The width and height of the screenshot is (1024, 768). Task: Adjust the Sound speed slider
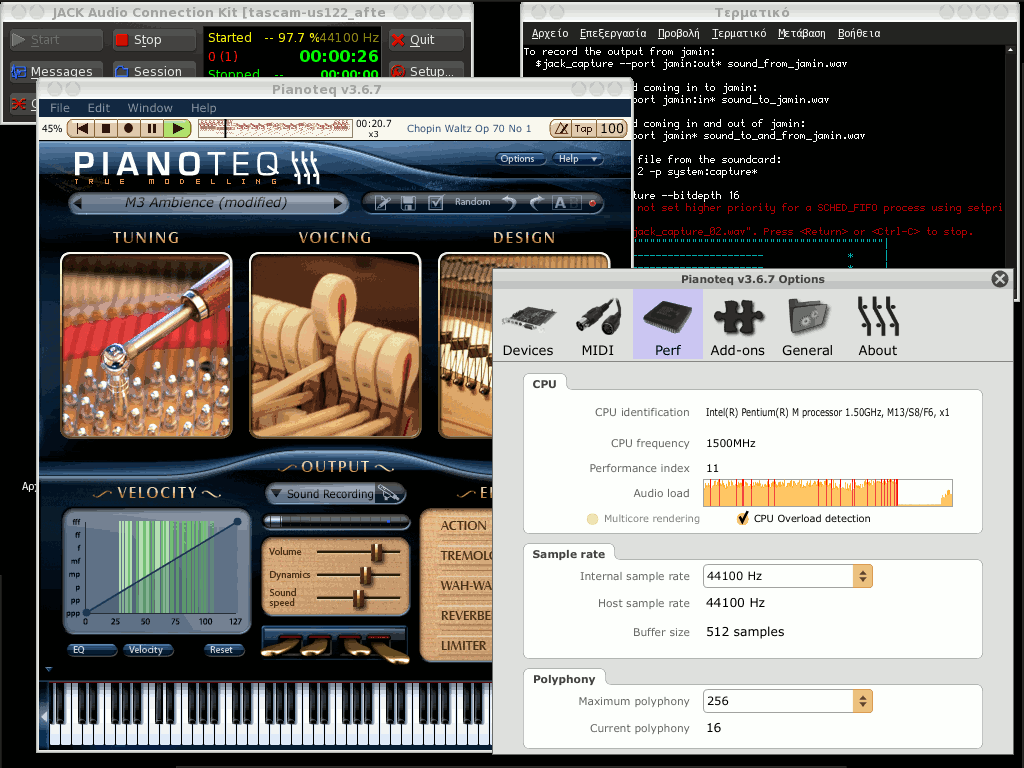point(359,598)
